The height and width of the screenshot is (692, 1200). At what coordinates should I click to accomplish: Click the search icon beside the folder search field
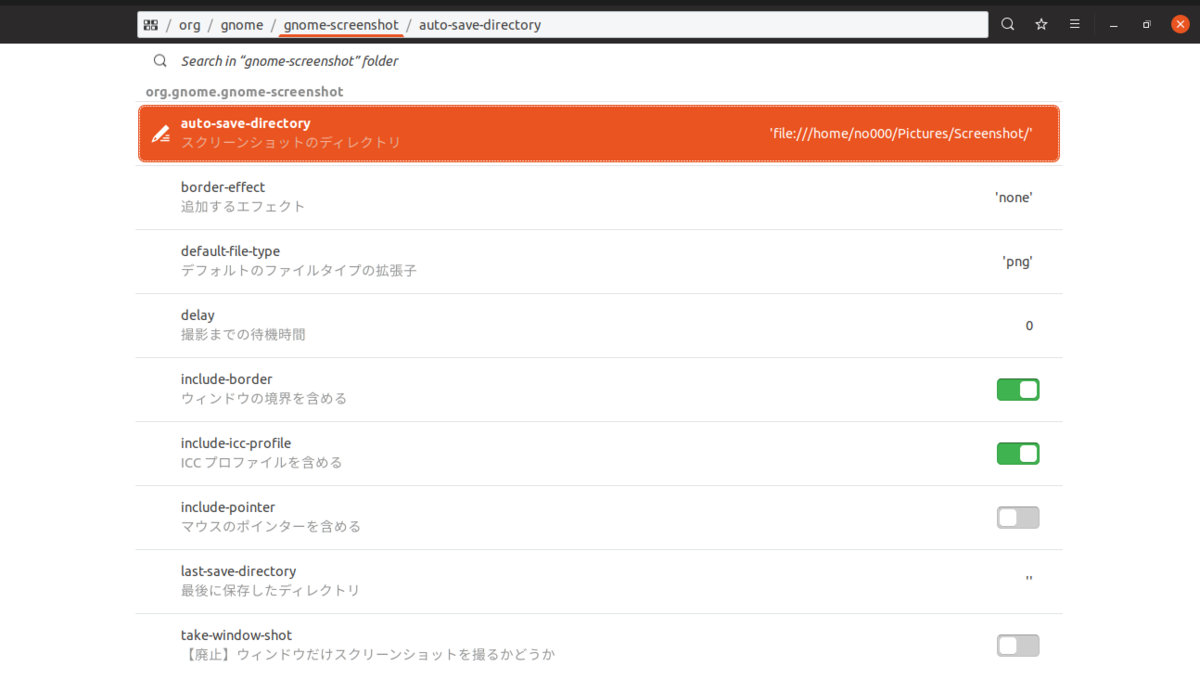click(x=160, y=61)
